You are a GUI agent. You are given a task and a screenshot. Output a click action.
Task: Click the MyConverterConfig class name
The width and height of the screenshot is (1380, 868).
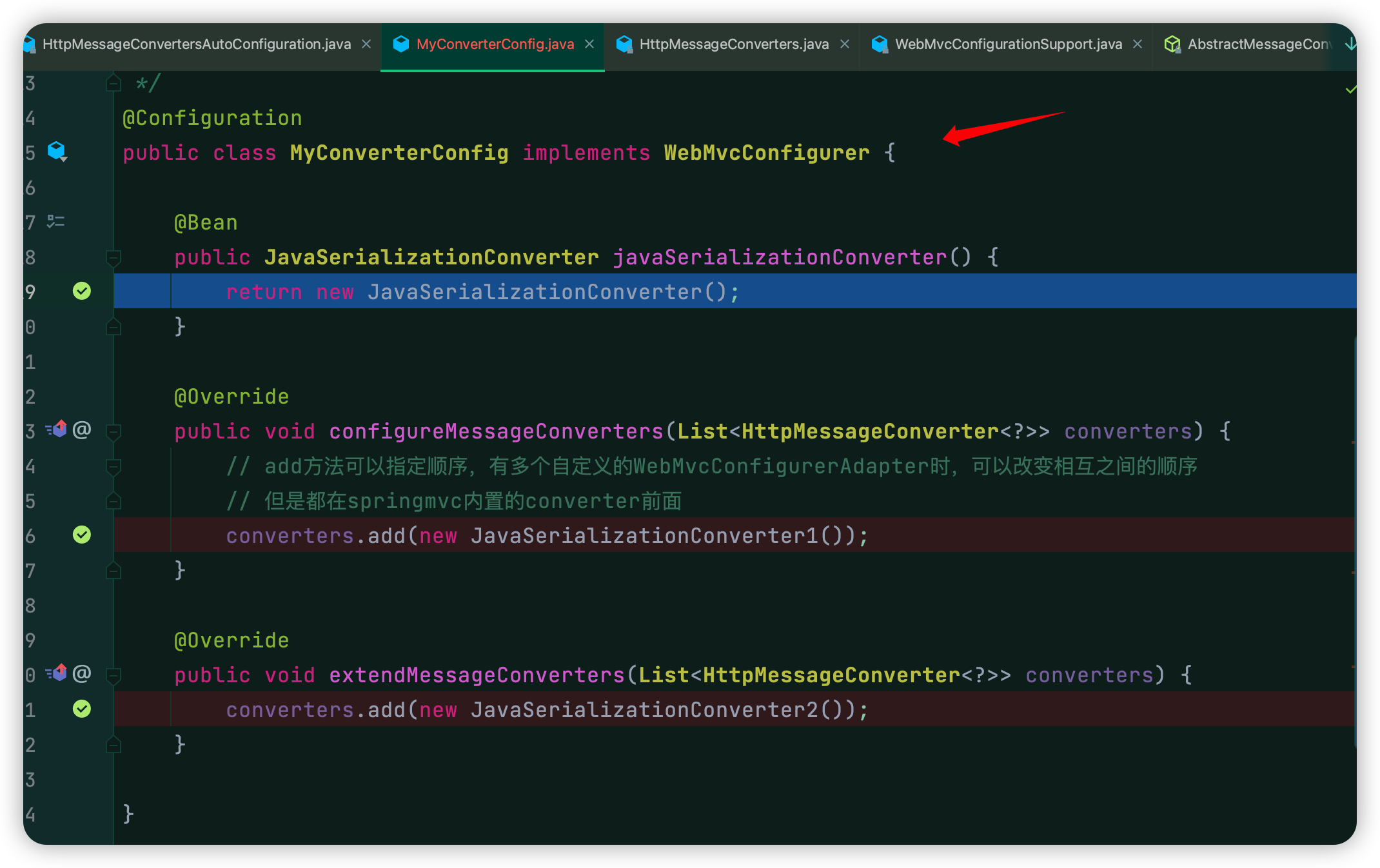[399, 153]
